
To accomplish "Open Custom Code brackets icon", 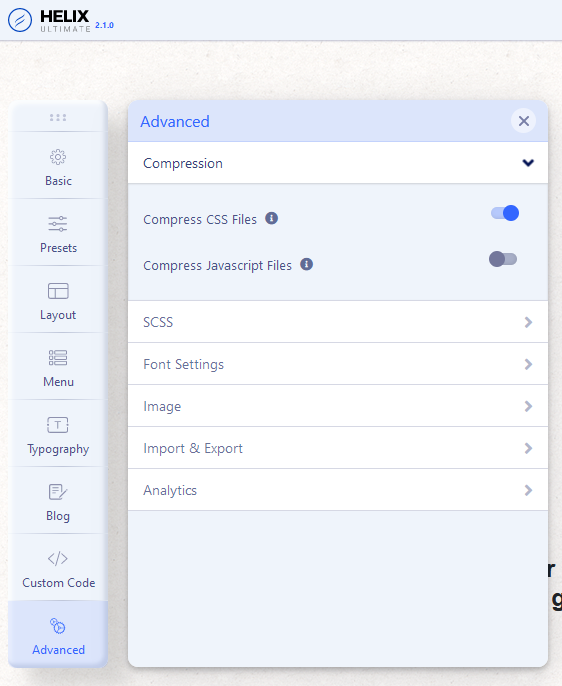I will (x=58, y=559).
